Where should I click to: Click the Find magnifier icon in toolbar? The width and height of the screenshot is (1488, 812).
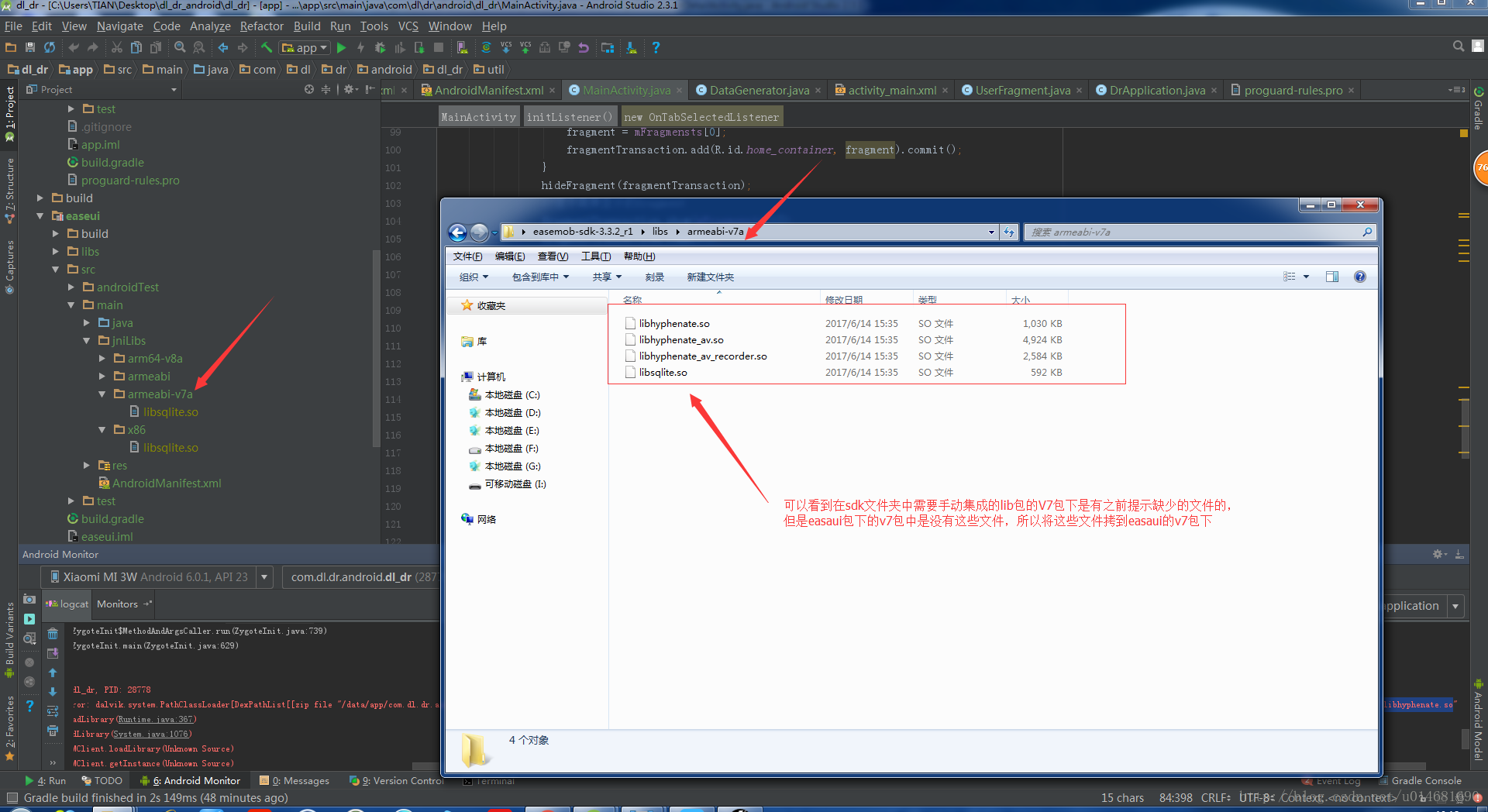180,47
